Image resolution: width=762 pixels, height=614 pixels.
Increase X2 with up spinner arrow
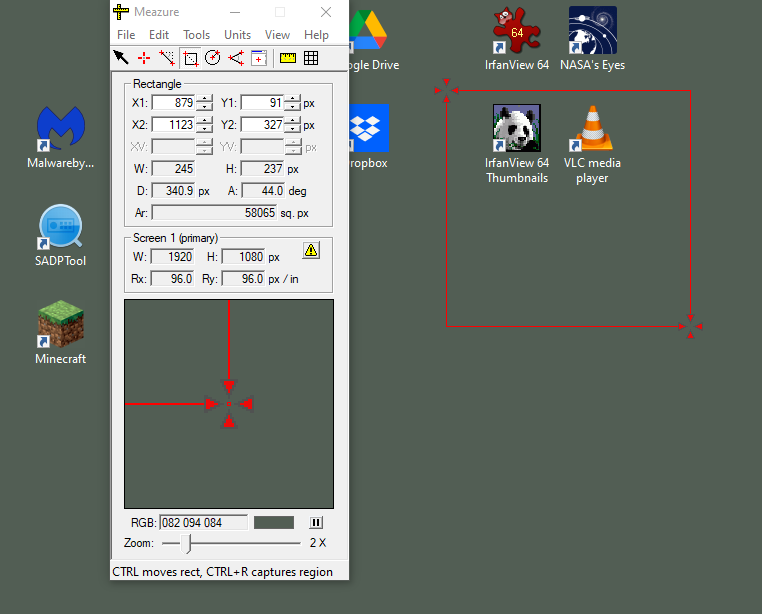(x=205, y=121)
